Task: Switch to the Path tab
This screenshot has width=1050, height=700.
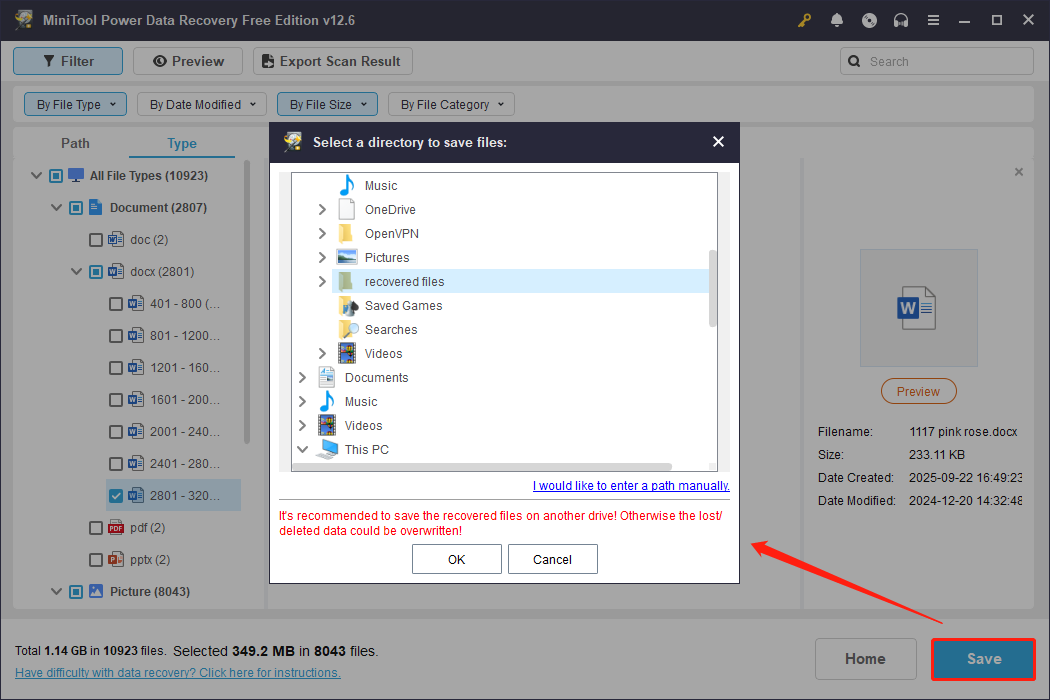Action: [x=75, y=143]
